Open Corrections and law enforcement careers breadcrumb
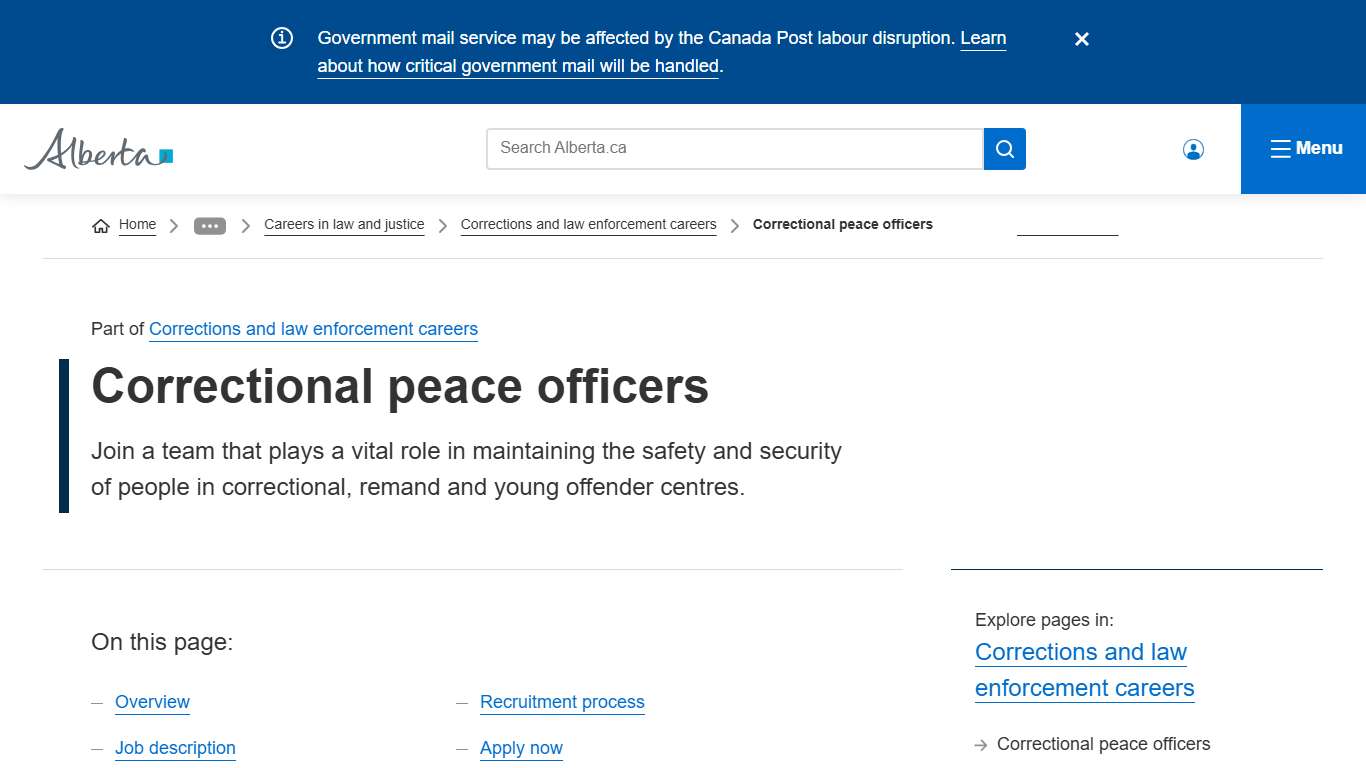This screenshot has width=1366, height=768. click(588, 224)
